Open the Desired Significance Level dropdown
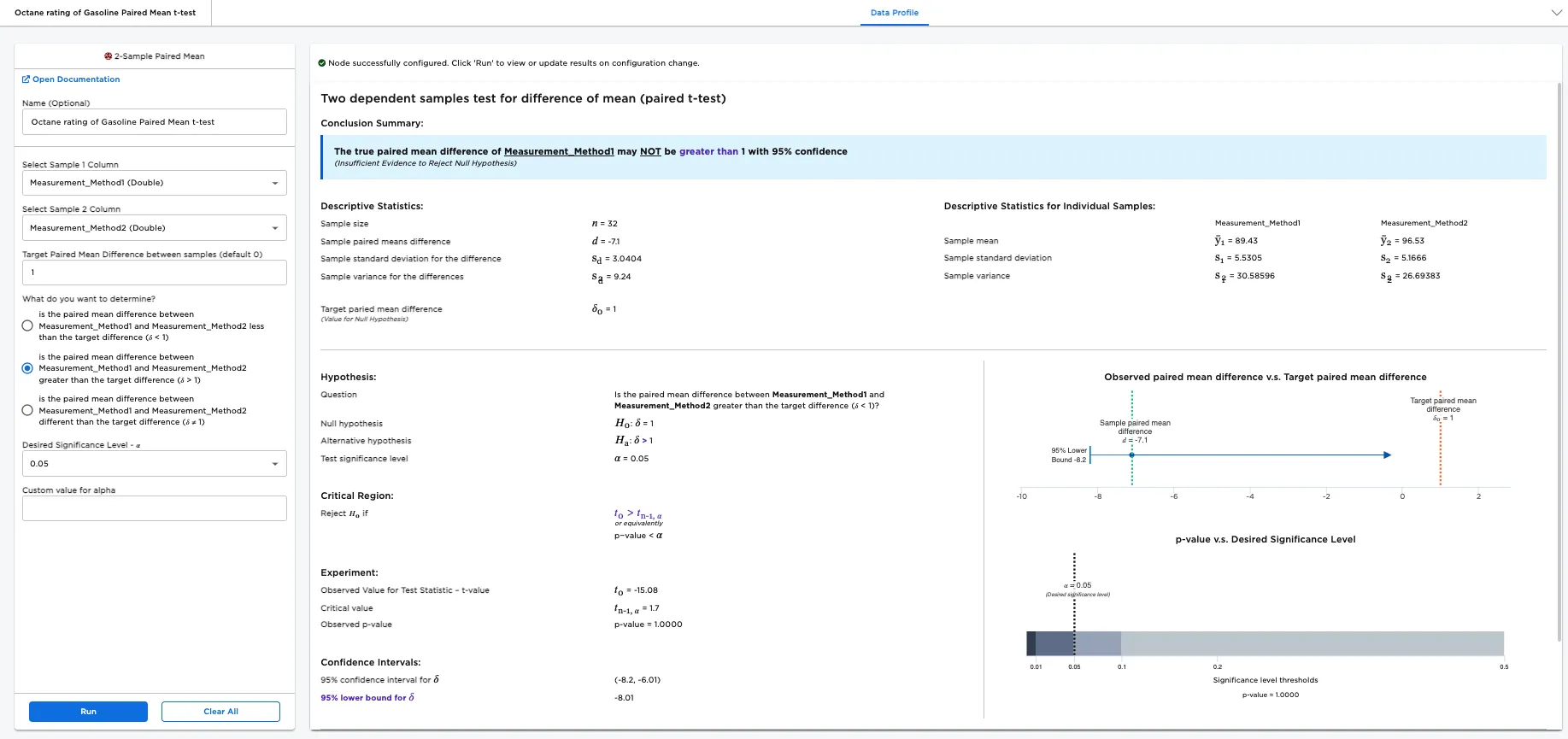Viewport: 1568px width, 739px height. pyautogui.click(x=154, y=464)
